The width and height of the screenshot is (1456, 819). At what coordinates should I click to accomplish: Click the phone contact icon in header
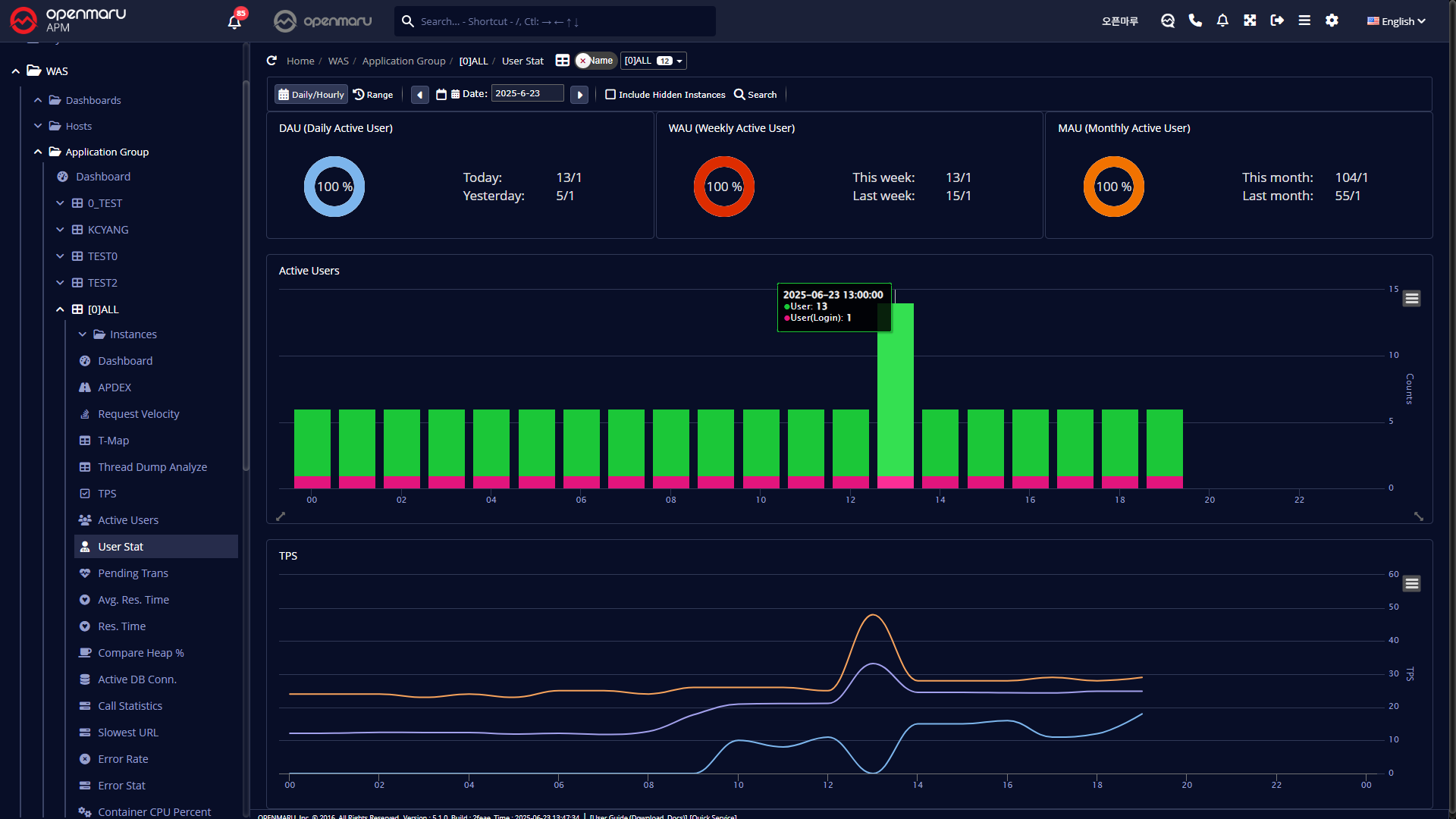point(1195,20)
